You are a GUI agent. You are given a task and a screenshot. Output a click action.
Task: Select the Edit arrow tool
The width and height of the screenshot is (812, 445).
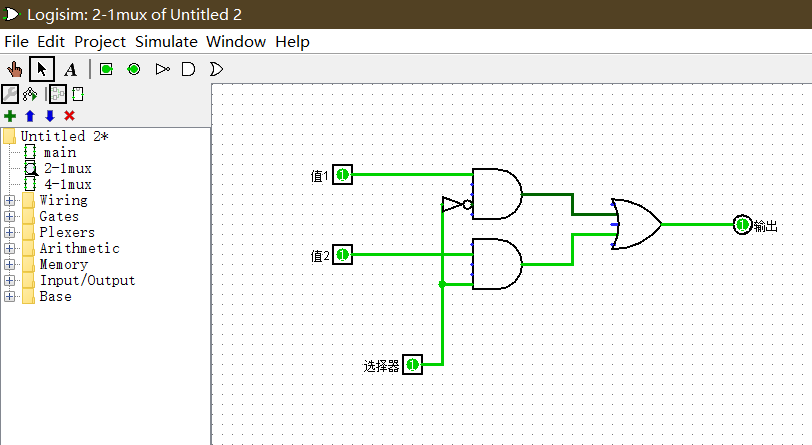[x=41, y=69]
